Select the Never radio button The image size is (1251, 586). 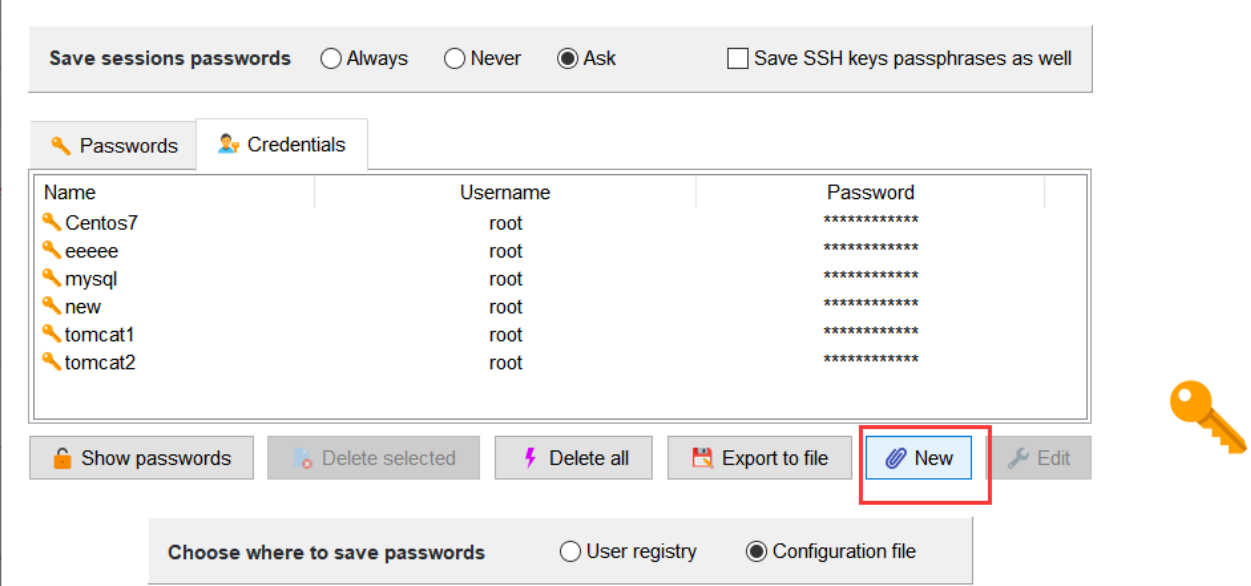pos(455,59)
